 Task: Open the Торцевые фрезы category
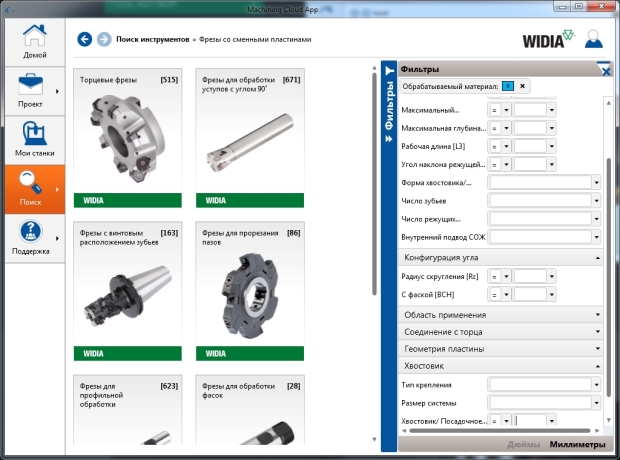(128, 138)
